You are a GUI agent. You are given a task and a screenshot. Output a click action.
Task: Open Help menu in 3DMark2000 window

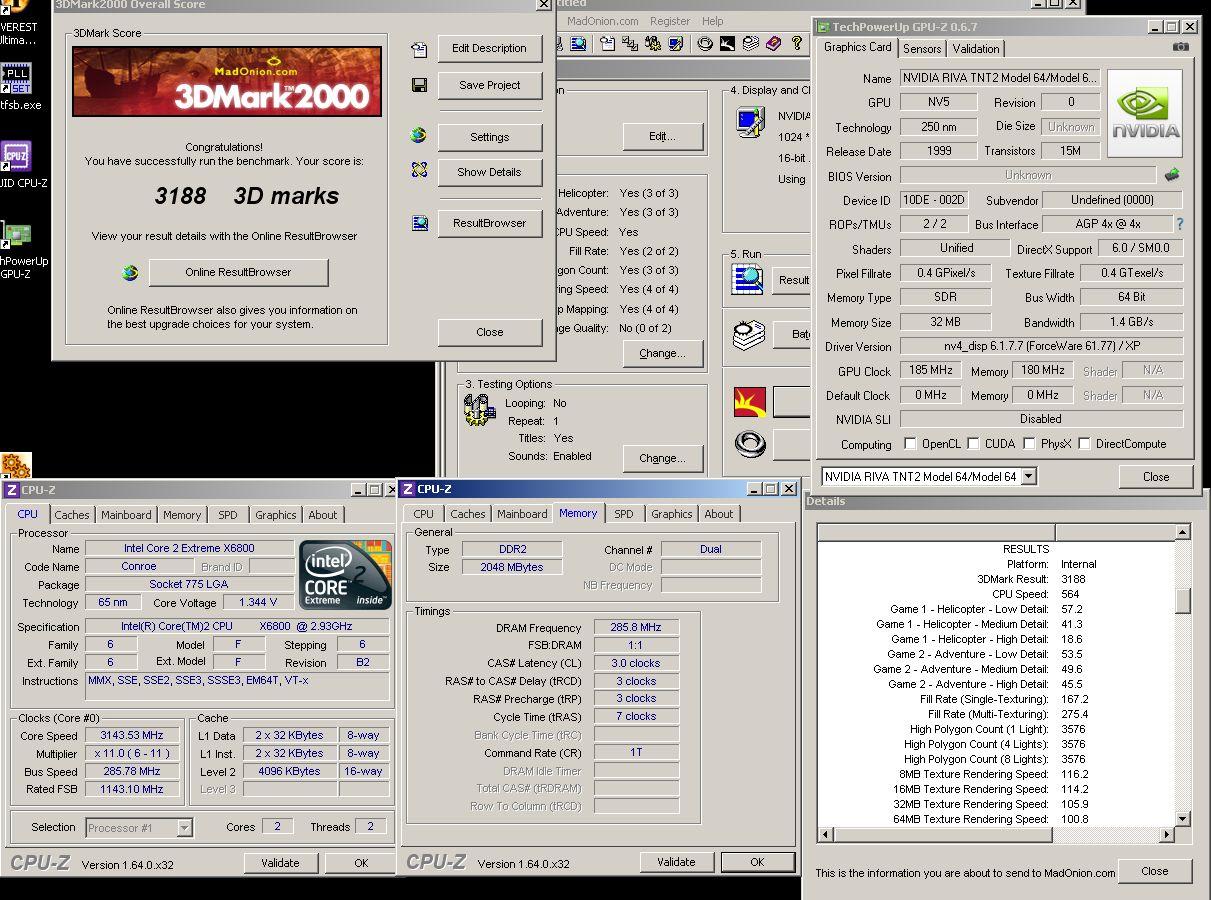(x=712, y=20)
